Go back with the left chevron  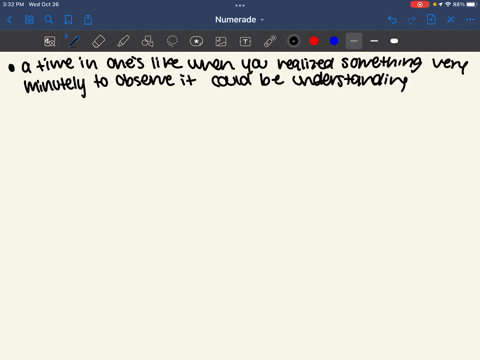point(9,20)
